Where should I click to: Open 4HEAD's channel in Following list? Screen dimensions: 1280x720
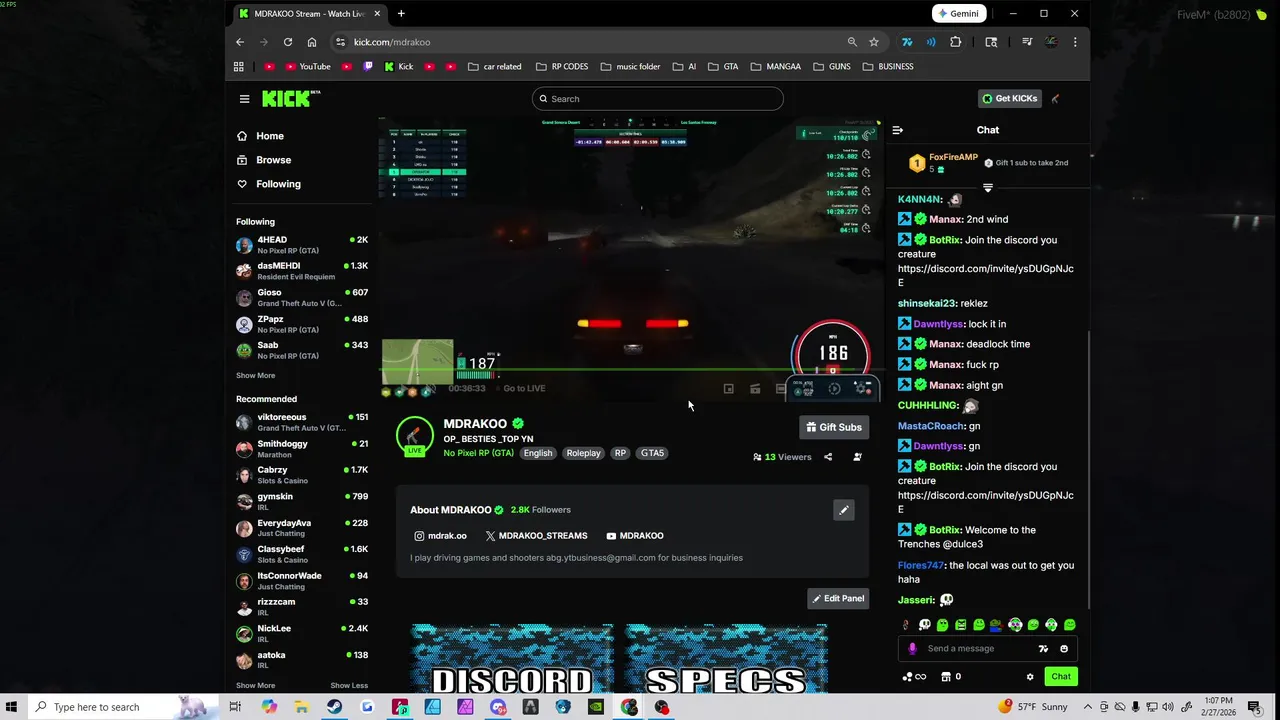click(x=302, y=245)
